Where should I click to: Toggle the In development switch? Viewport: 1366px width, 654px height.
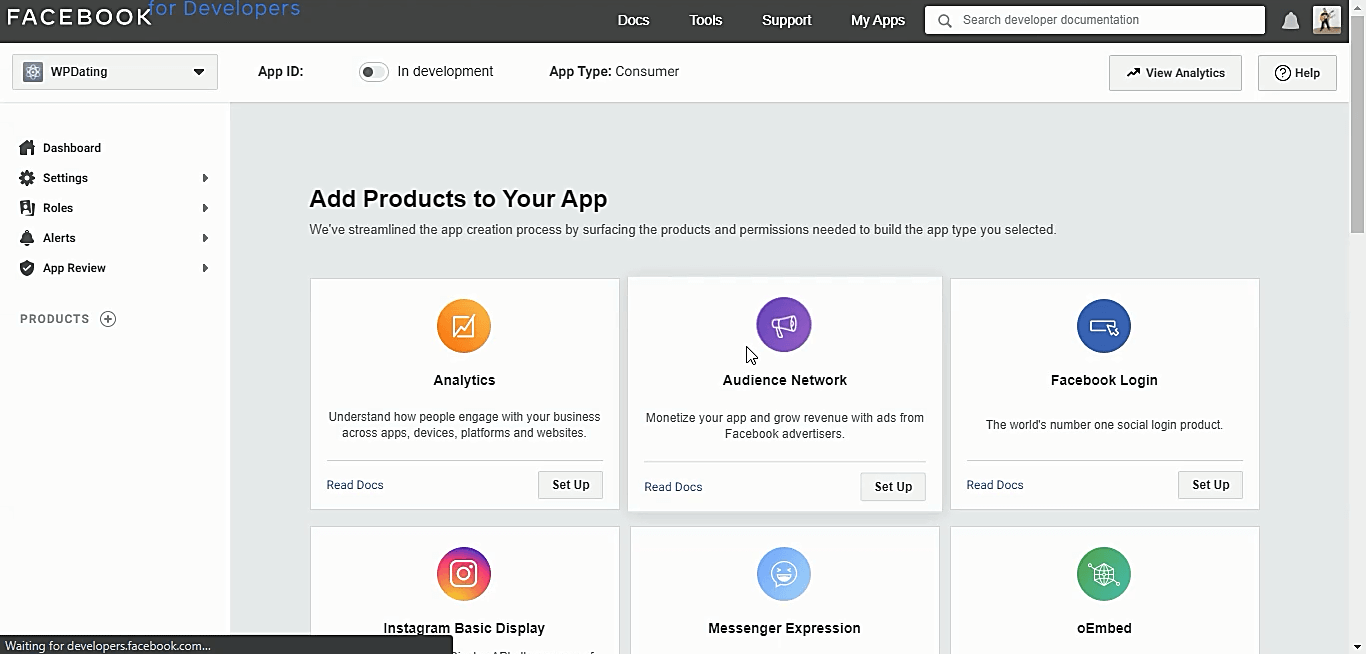(373, 72)
